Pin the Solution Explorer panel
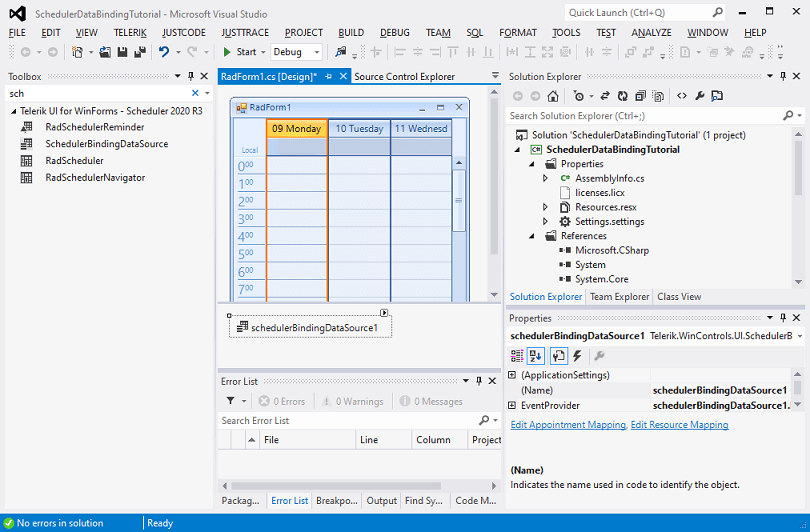Viewport: 810px width, 532px height. tap(783, 76)
